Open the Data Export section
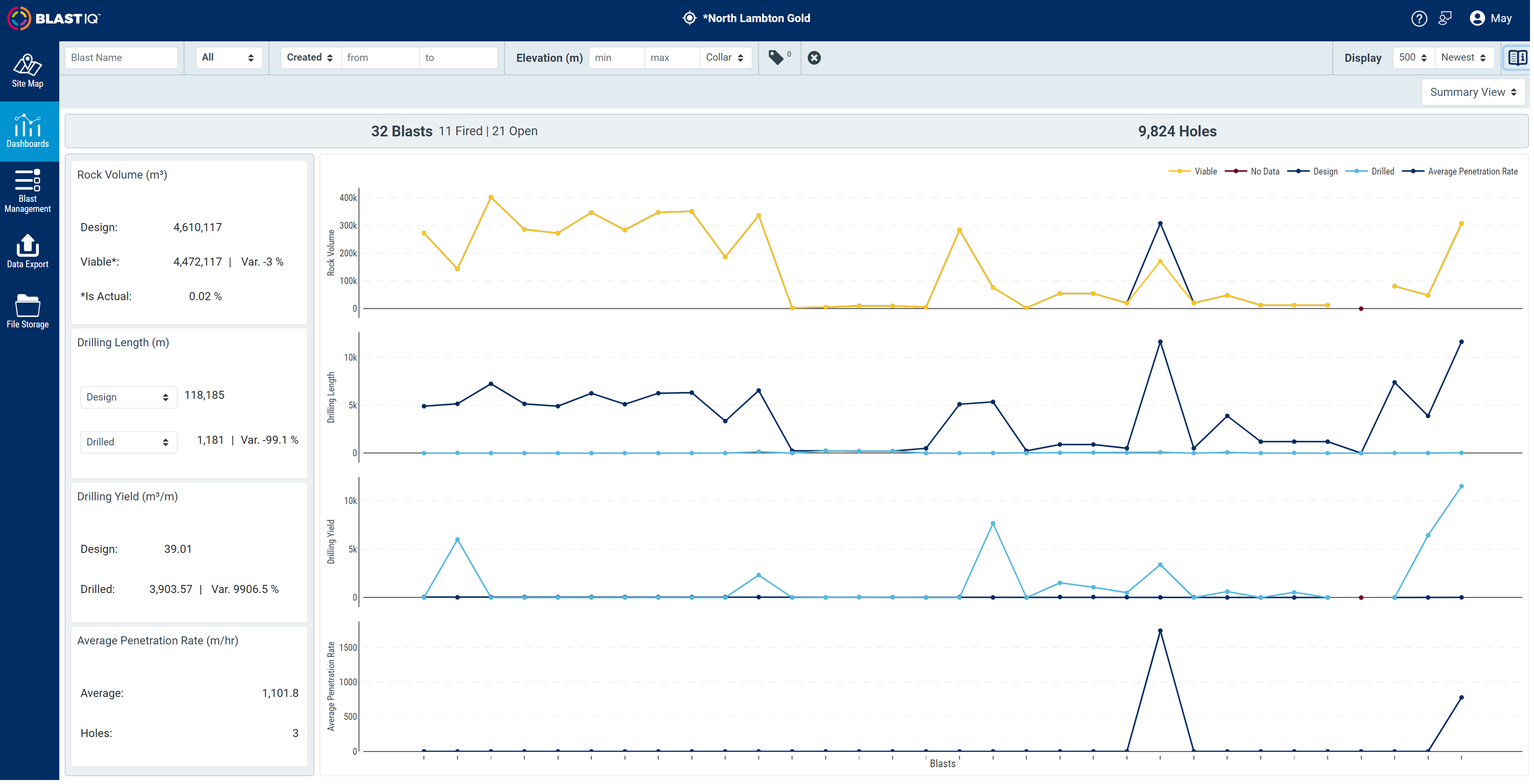Image resolution: width=1534 pixels, height=784 pixels. pos(28,251)
